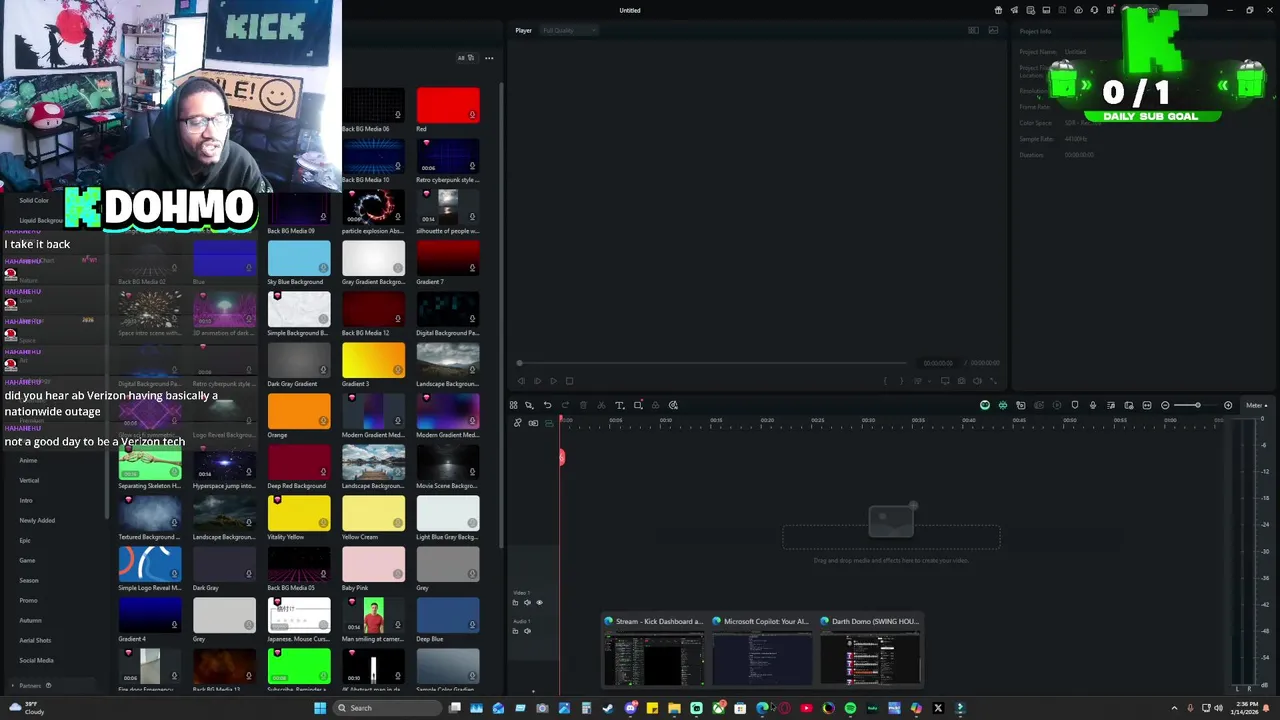This screenshot has height=720, width=1280.
Task: Click the player progress scrubber bar
Action: (712, 363)
